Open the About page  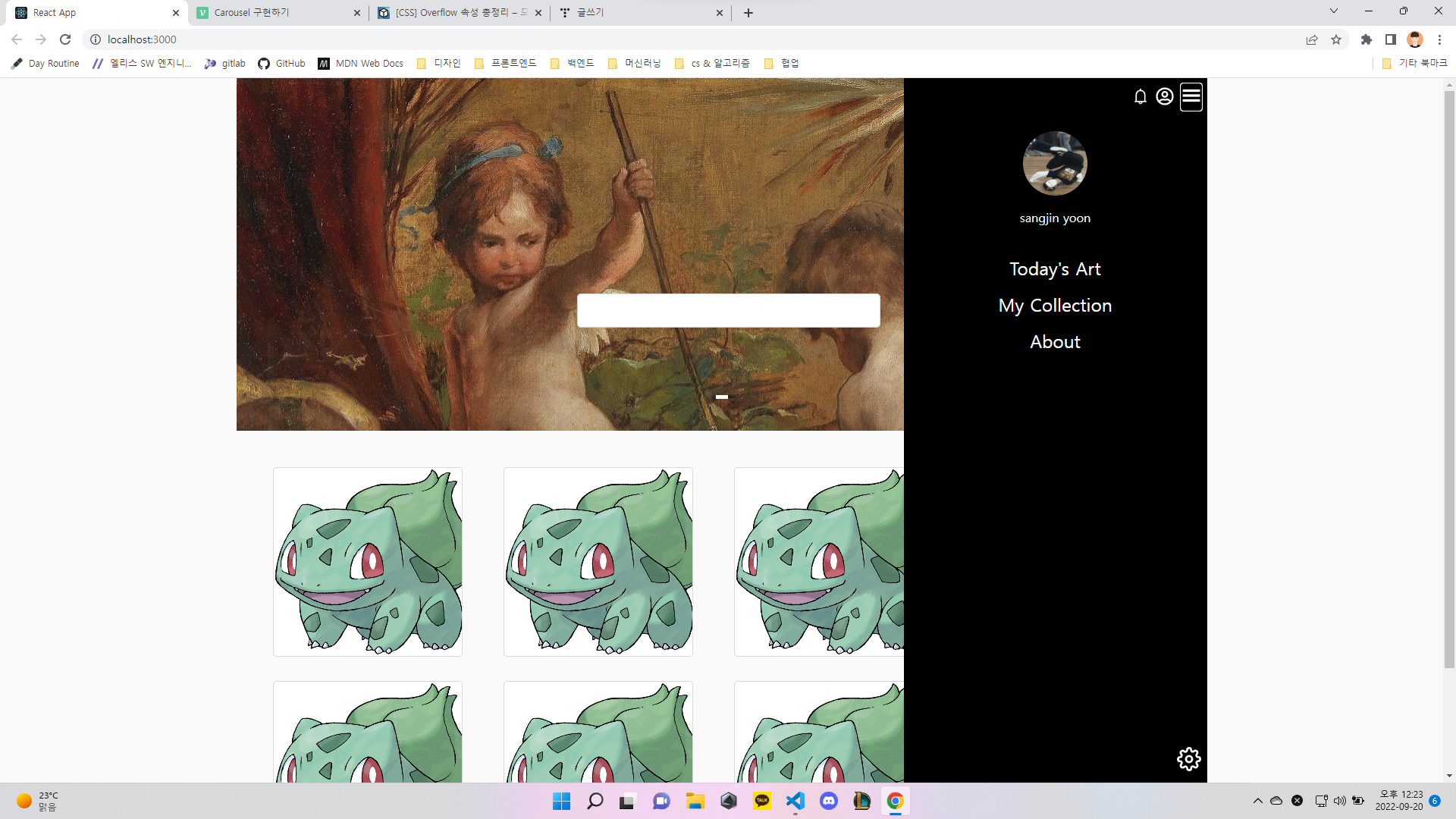(x=1055, y=342)
